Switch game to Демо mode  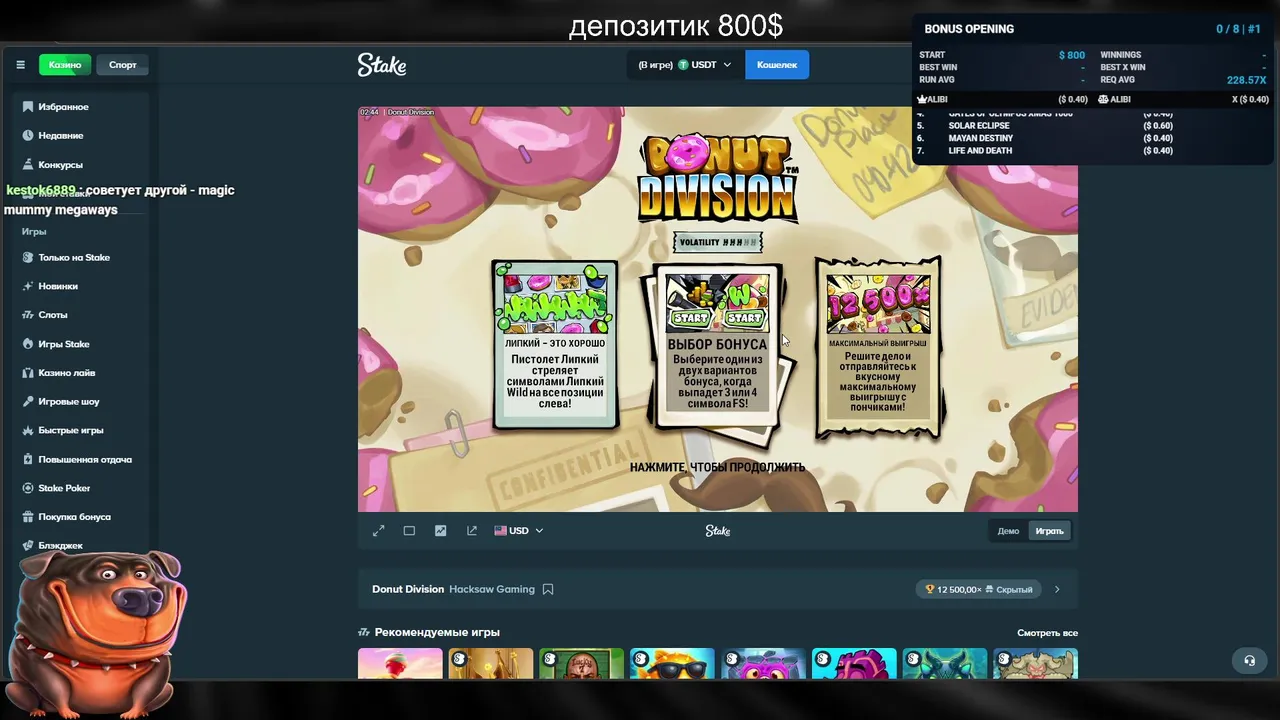1008,531
